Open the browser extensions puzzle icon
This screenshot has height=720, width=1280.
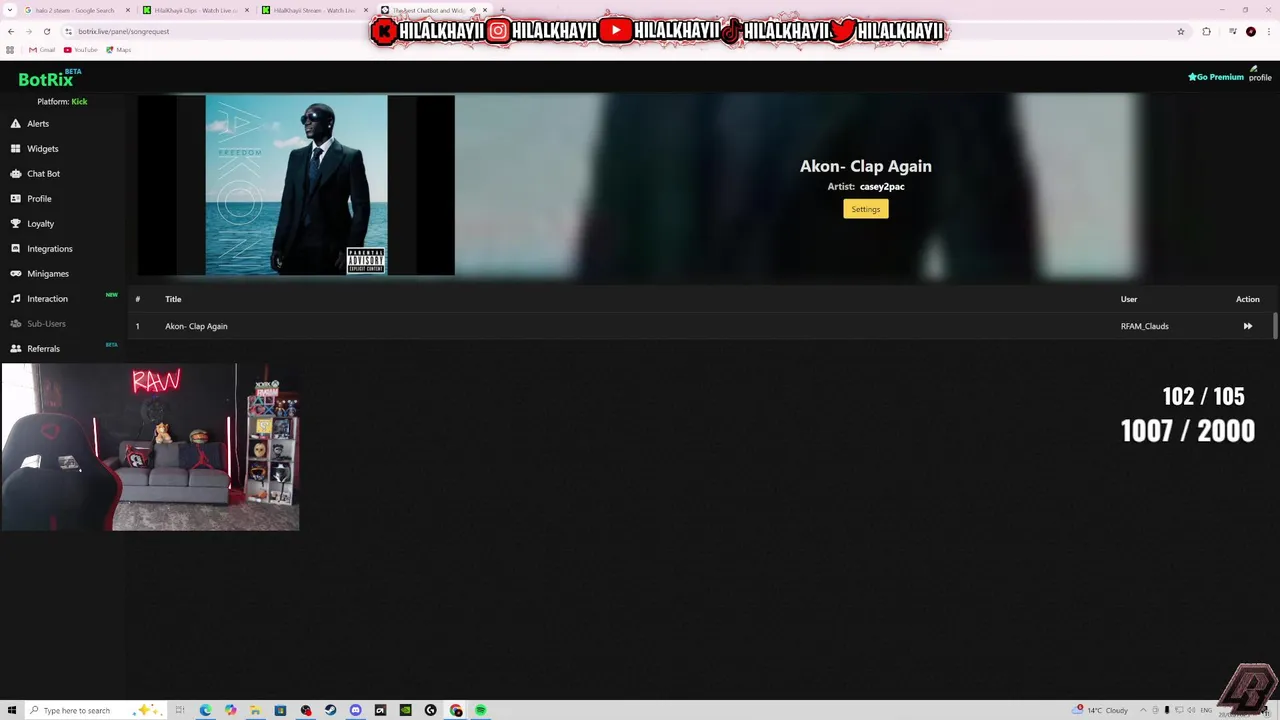click(x=1206, y=31)
